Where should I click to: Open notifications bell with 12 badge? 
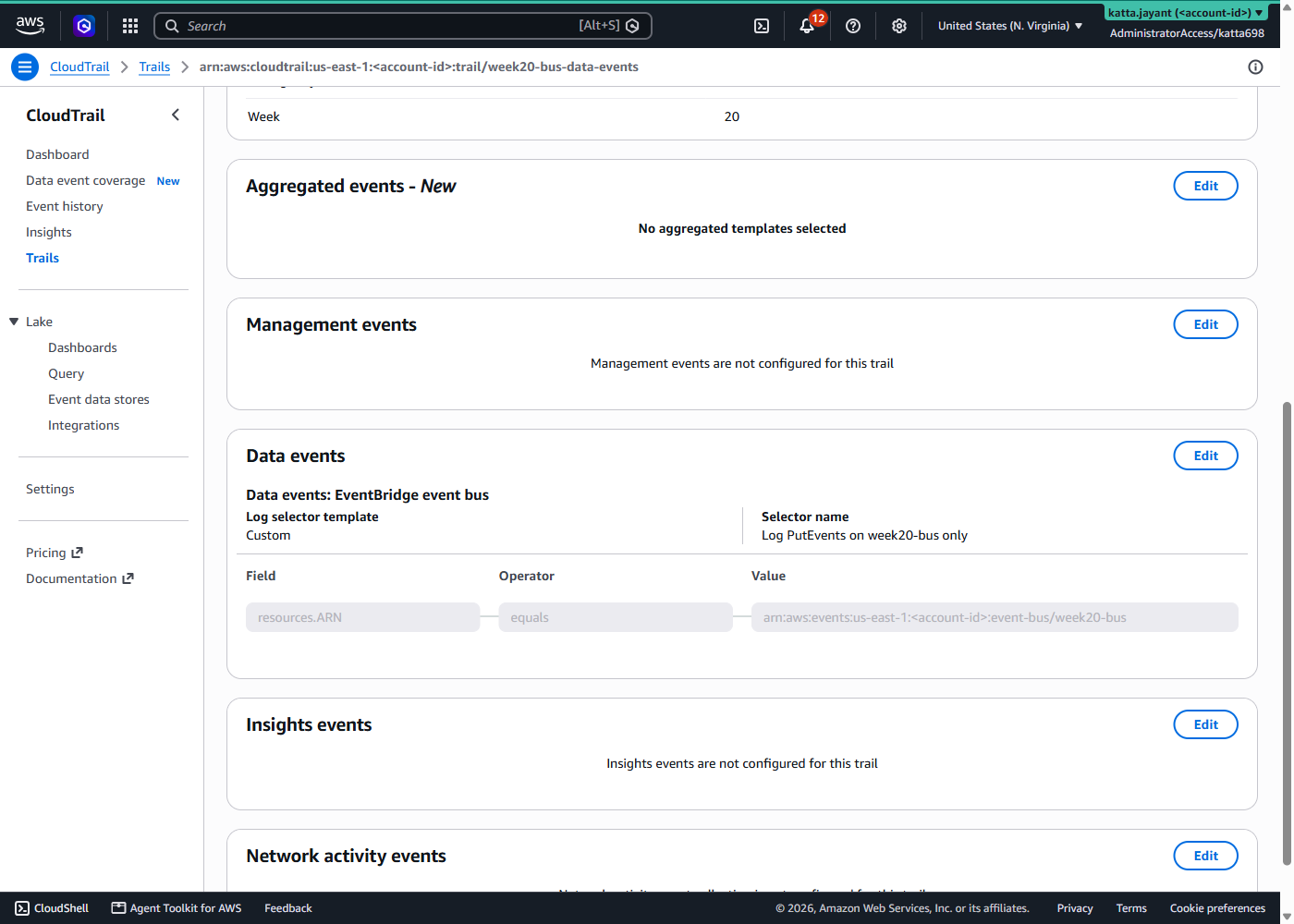pos(807,26)
